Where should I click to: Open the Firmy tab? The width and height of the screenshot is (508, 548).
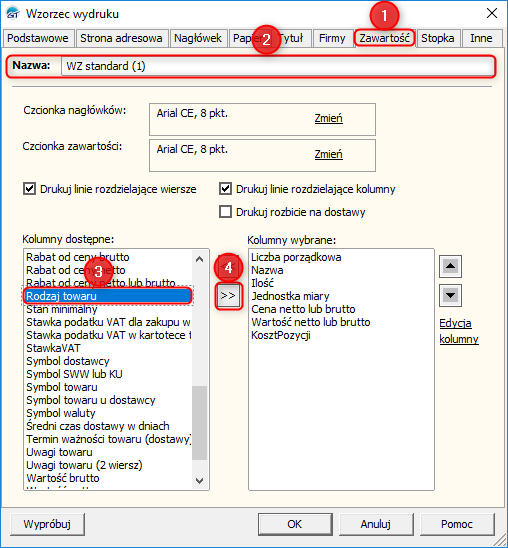pyautogui.click(x=332, y=38)
